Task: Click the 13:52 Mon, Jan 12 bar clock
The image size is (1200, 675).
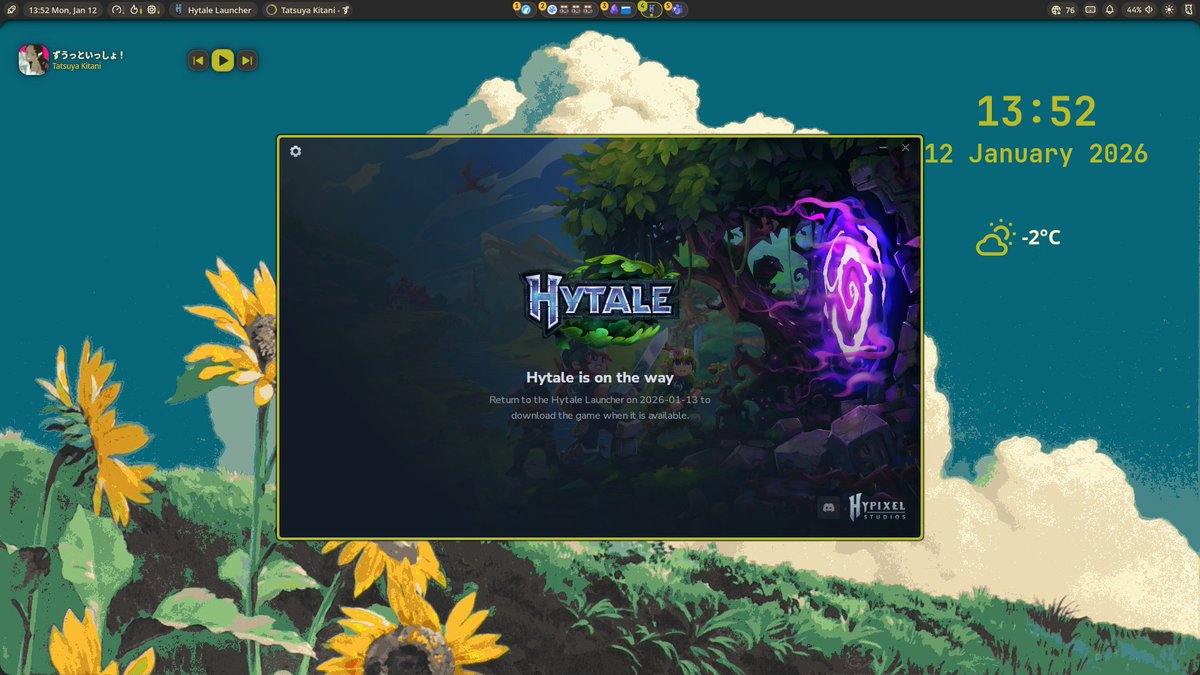Action: [62, 10]
